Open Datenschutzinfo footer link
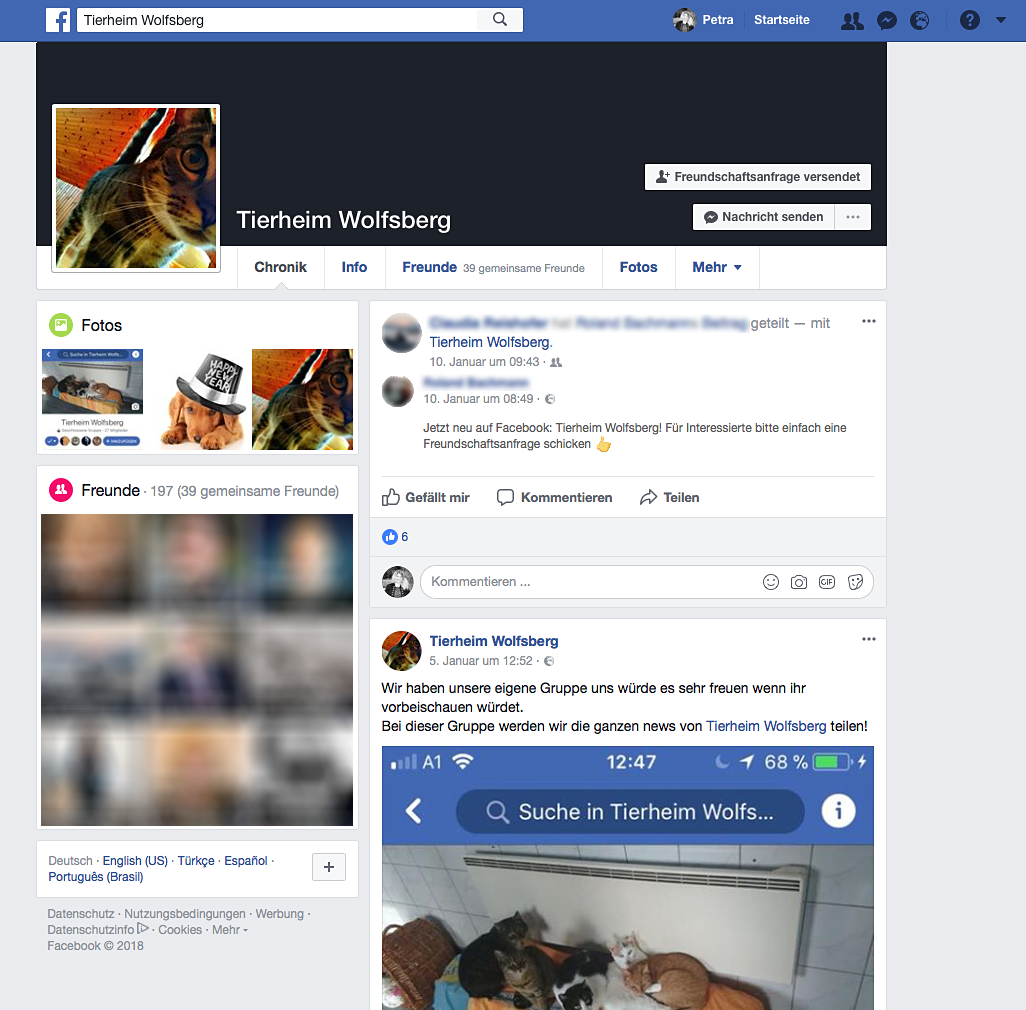 97,930
